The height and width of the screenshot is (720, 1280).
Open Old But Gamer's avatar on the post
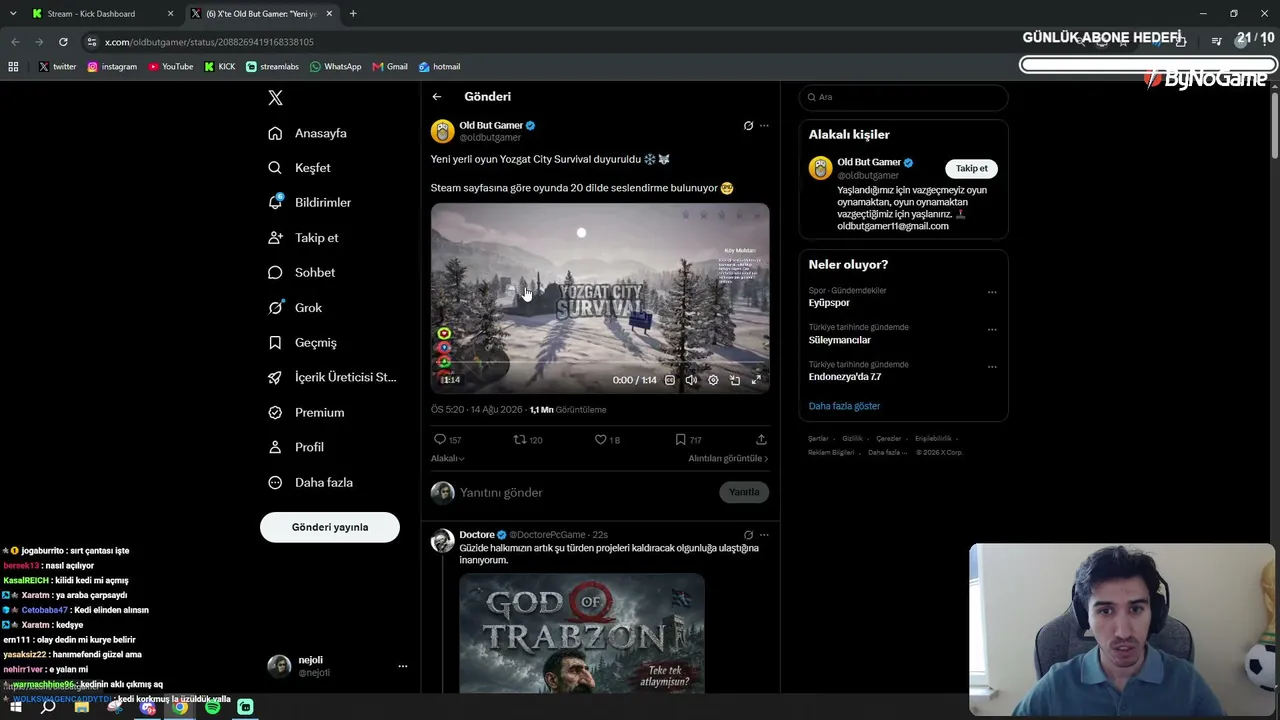[442, 131]
